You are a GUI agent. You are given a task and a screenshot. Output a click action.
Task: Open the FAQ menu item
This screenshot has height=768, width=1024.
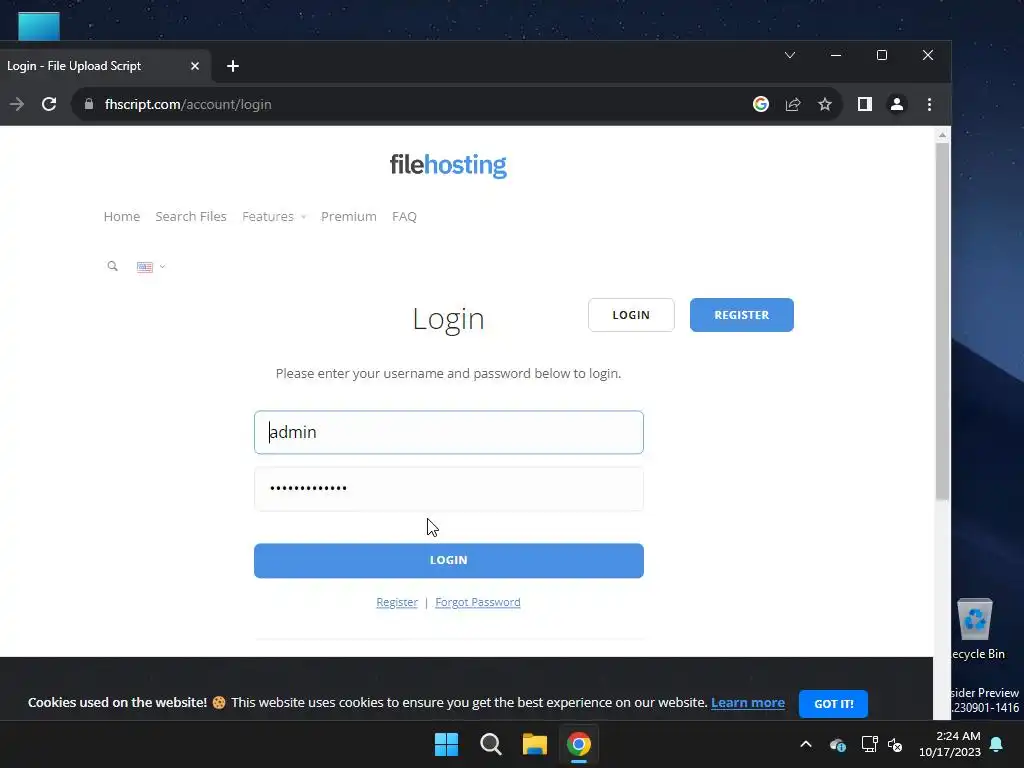pyautogui.click(x=404, y=217)
